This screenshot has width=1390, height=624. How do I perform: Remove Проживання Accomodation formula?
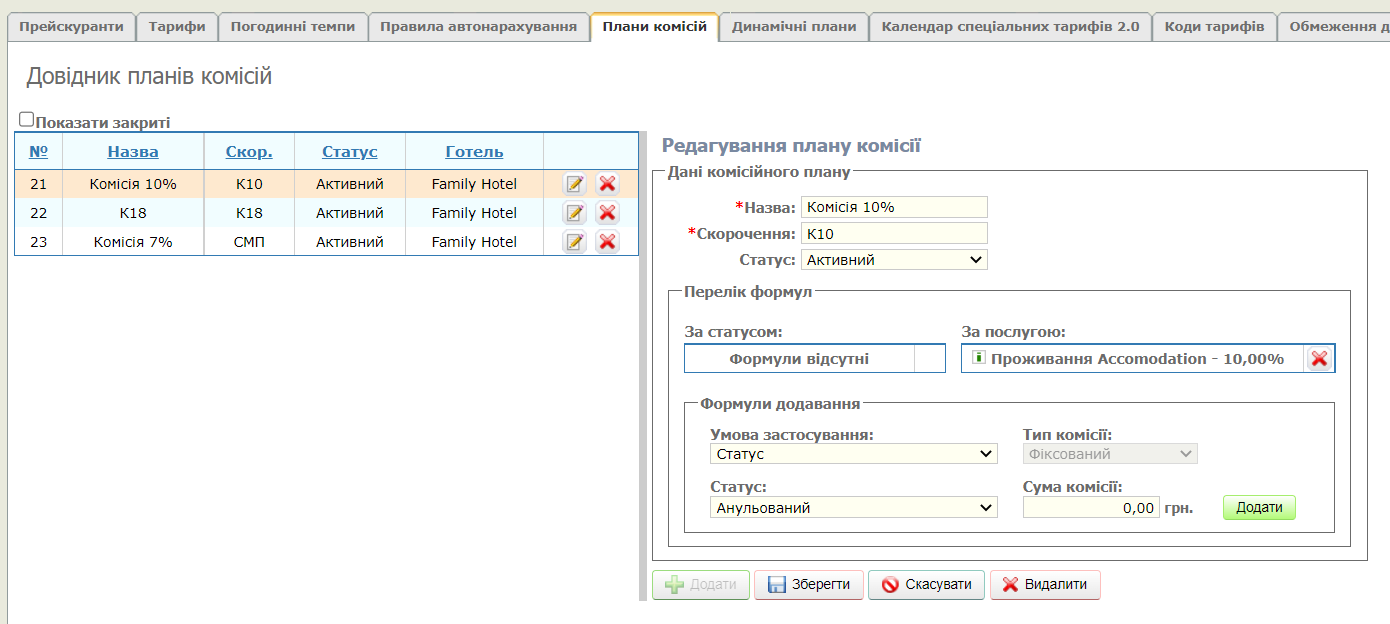point(1319,359)
